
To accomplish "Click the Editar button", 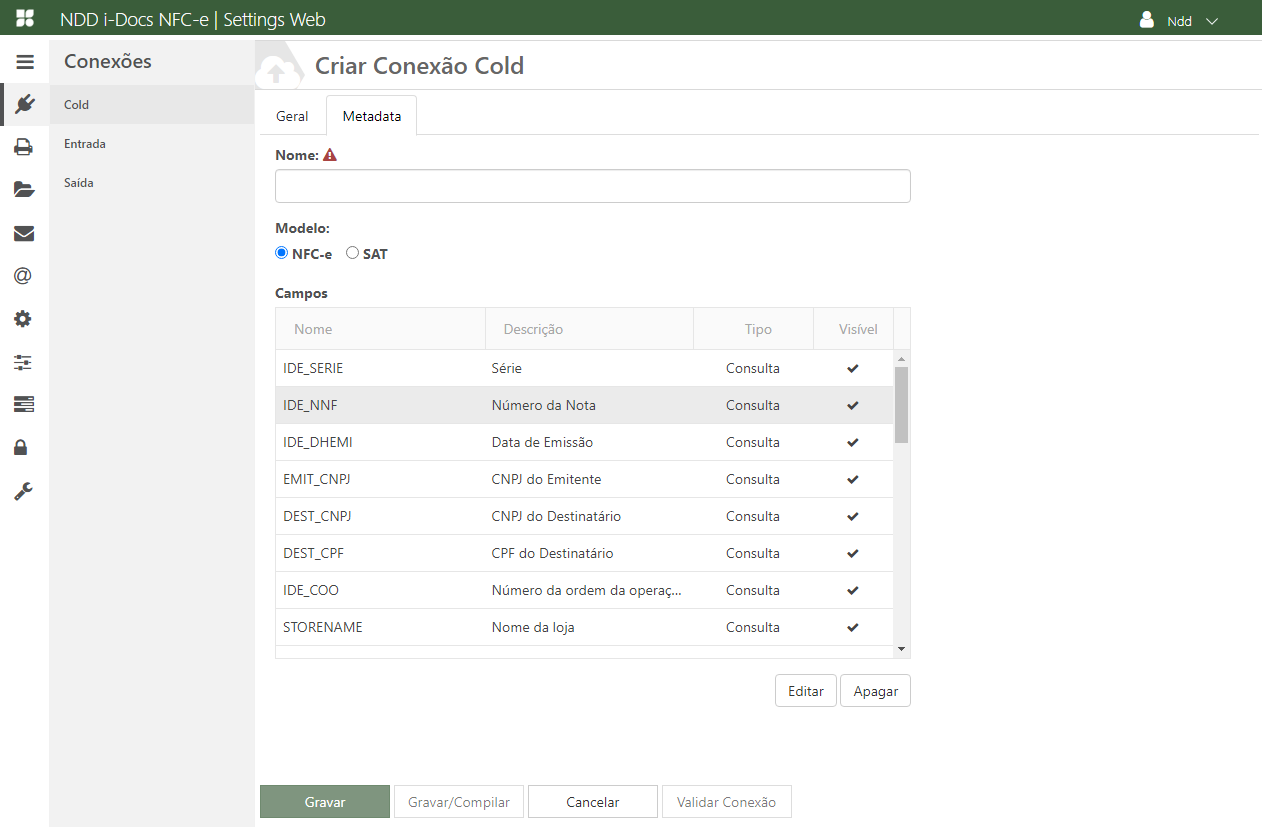I will tap(805, 691).
